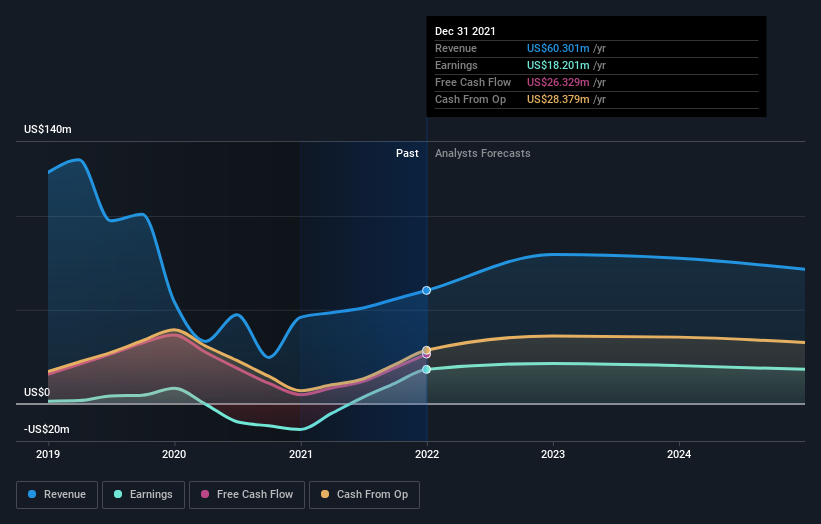Click the teal Earnings data point at 2022
The width and height of the screenshot is (821, 524).
pos(427,370)
